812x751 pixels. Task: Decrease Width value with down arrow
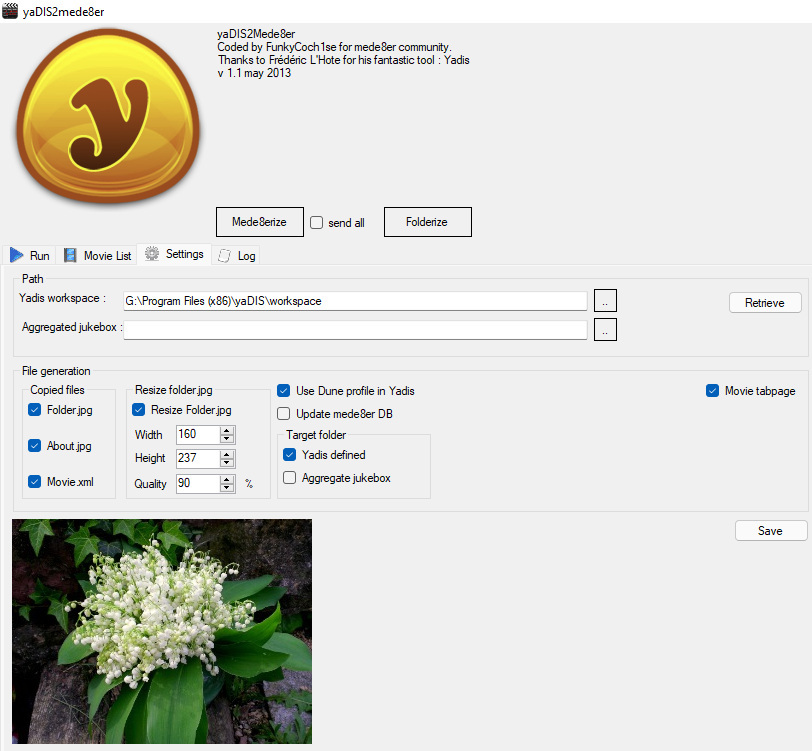(226, 438)
